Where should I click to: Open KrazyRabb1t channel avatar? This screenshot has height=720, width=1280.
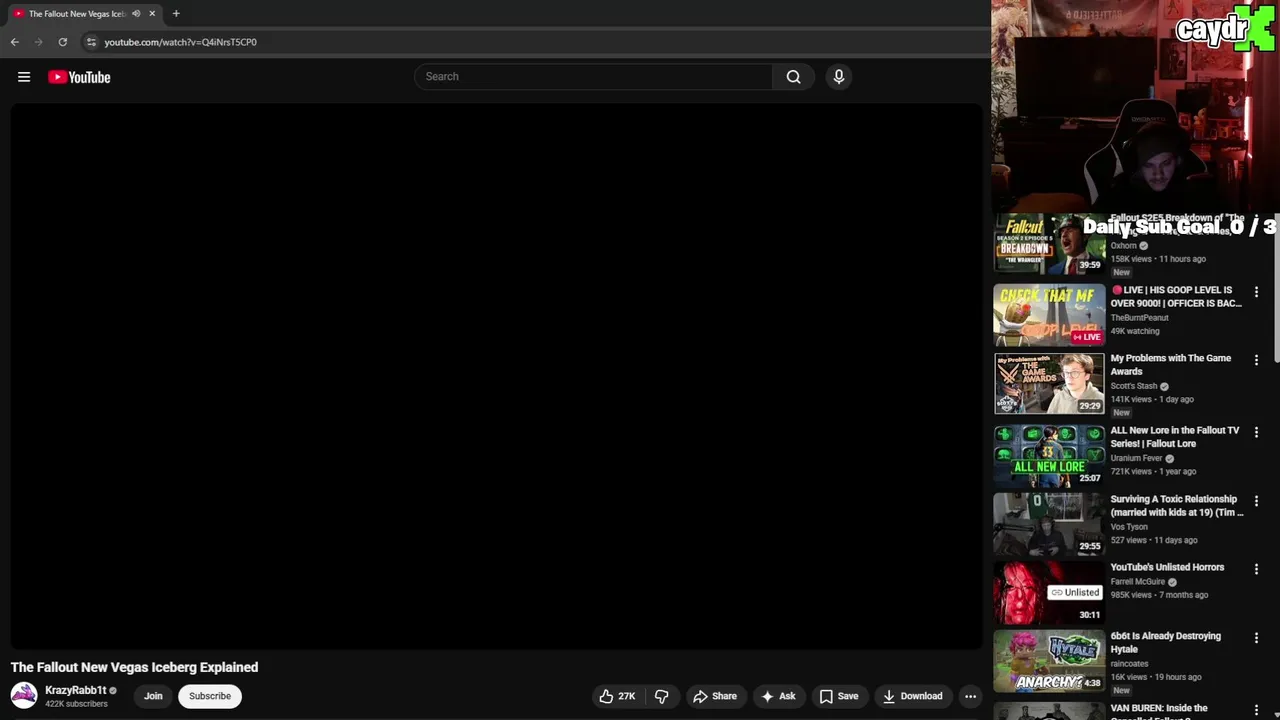coord(24,695)
